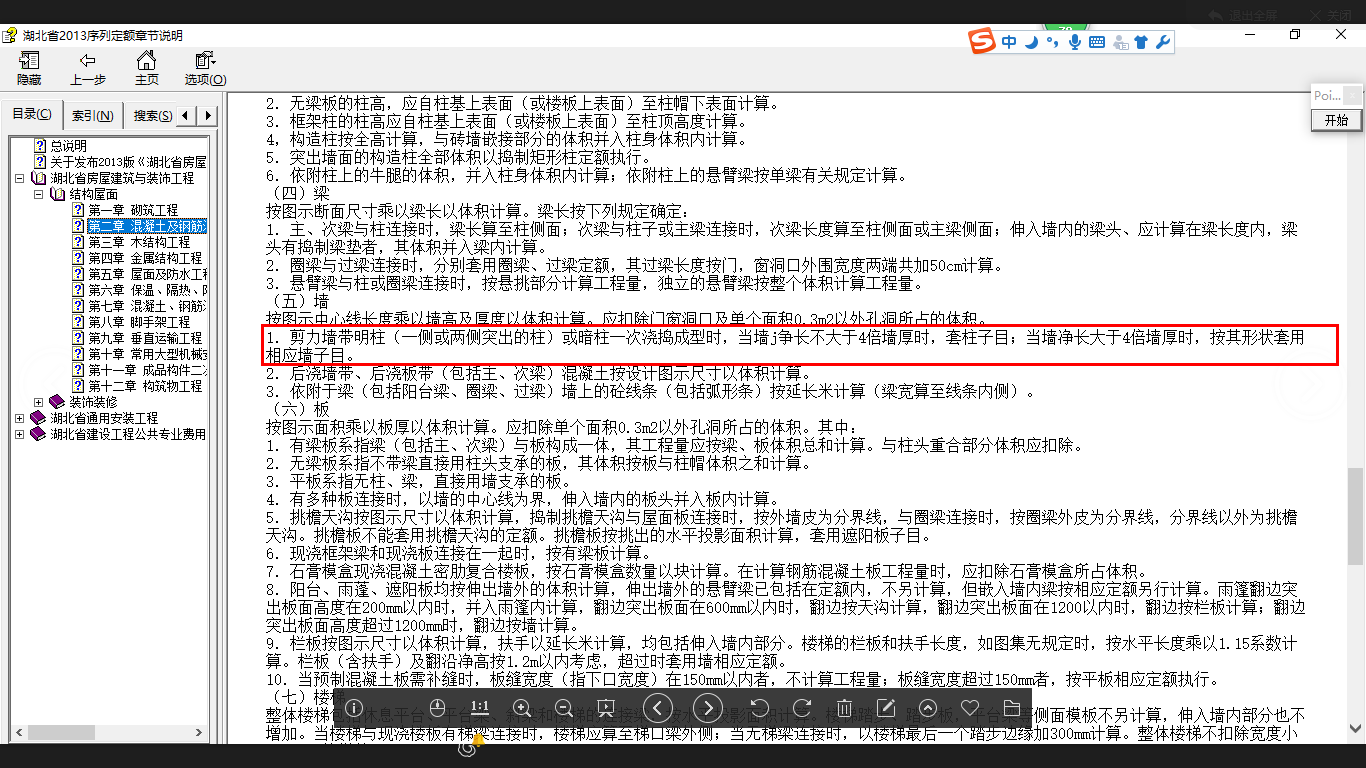Exit fullscreen via 退出全屏
Viewport: 1366px width, 768px height.
click(1245, 15)
